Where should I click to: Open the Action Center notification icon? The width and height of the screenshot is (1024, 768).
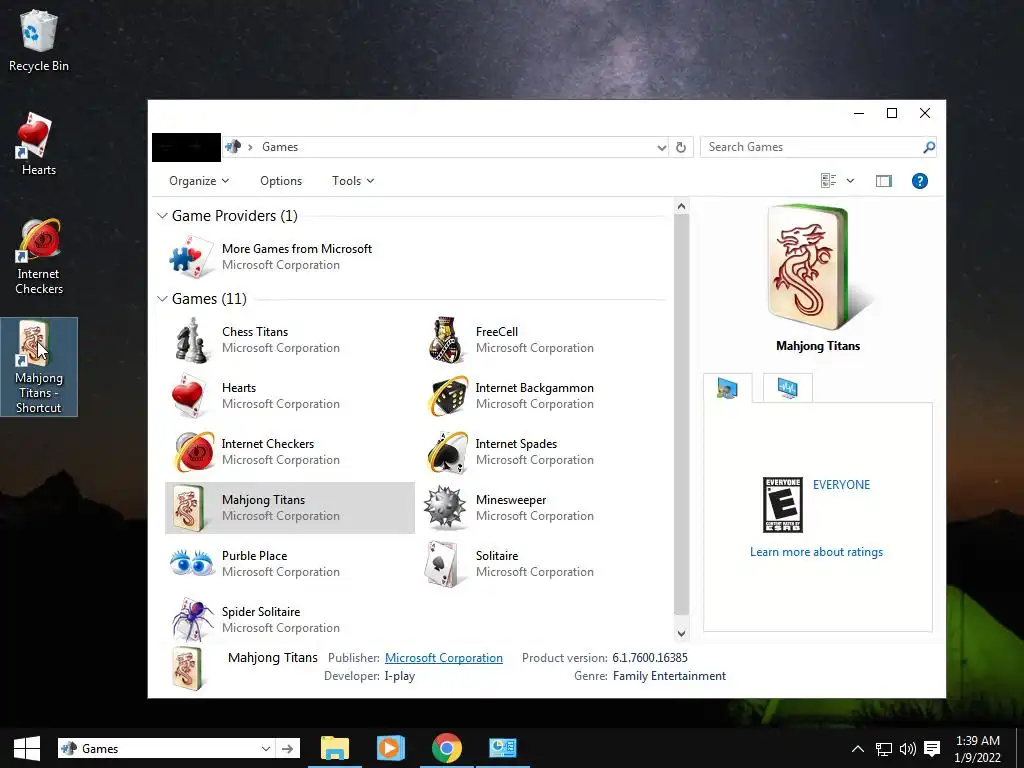(932, 748)
